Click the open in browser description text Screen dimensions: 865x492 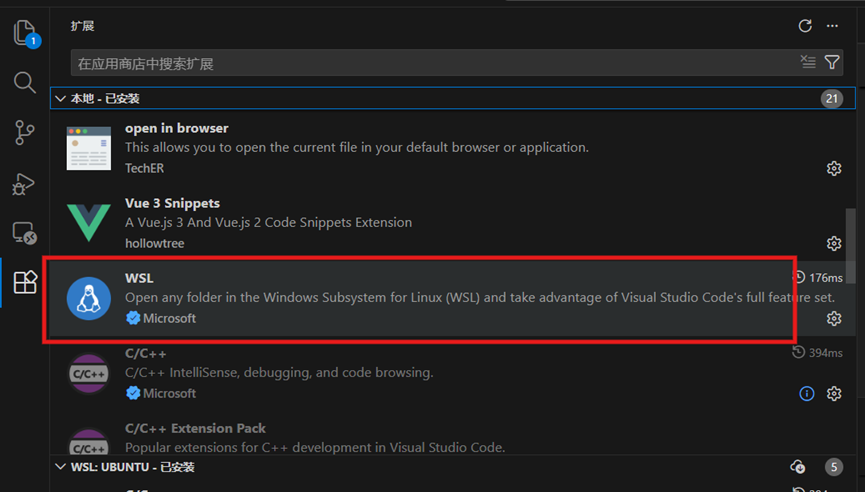point(357,147)
